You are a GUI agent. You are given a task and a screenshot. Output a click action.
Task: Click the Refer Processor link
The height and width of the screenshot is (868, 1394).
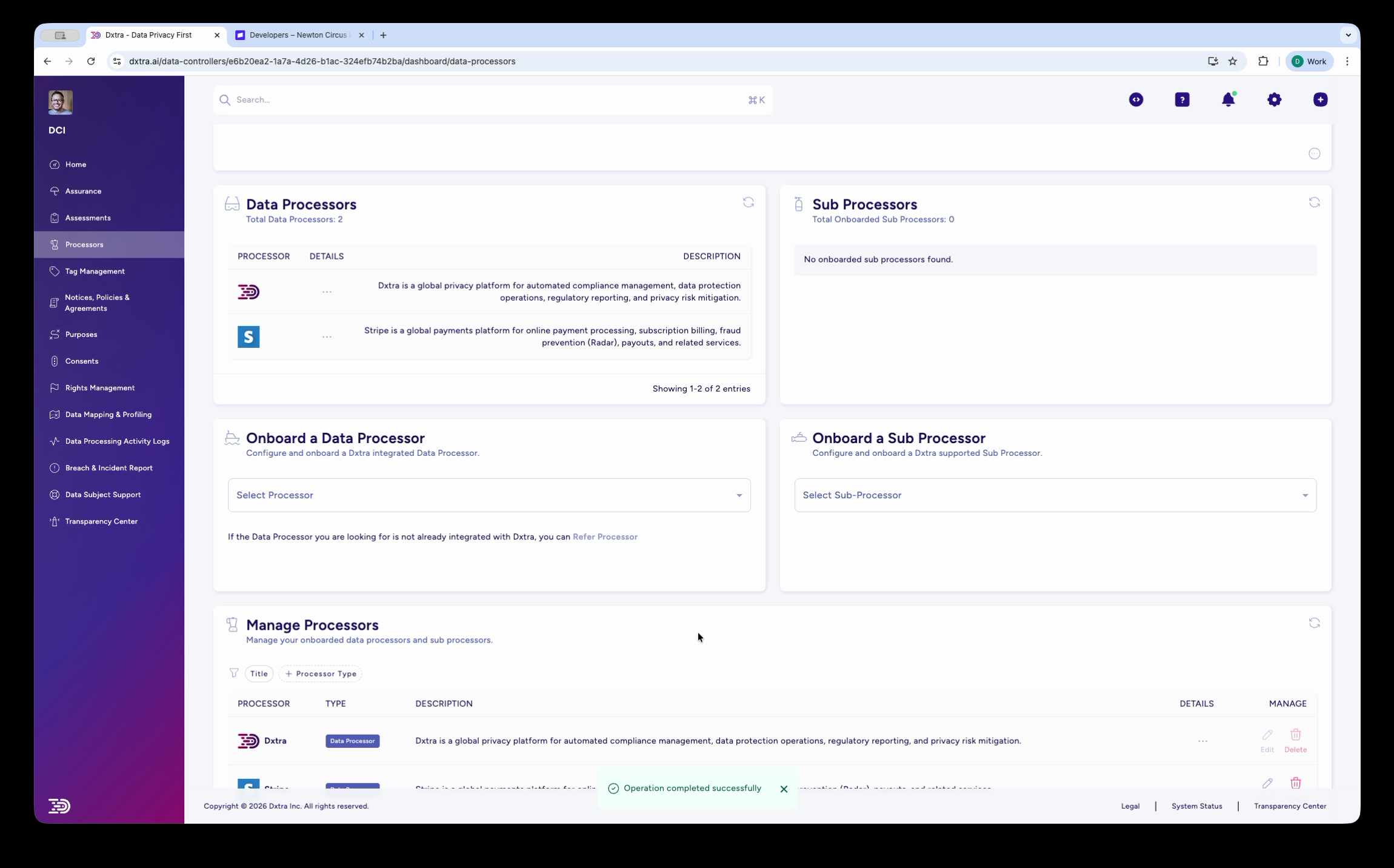(x=605, y=537)
